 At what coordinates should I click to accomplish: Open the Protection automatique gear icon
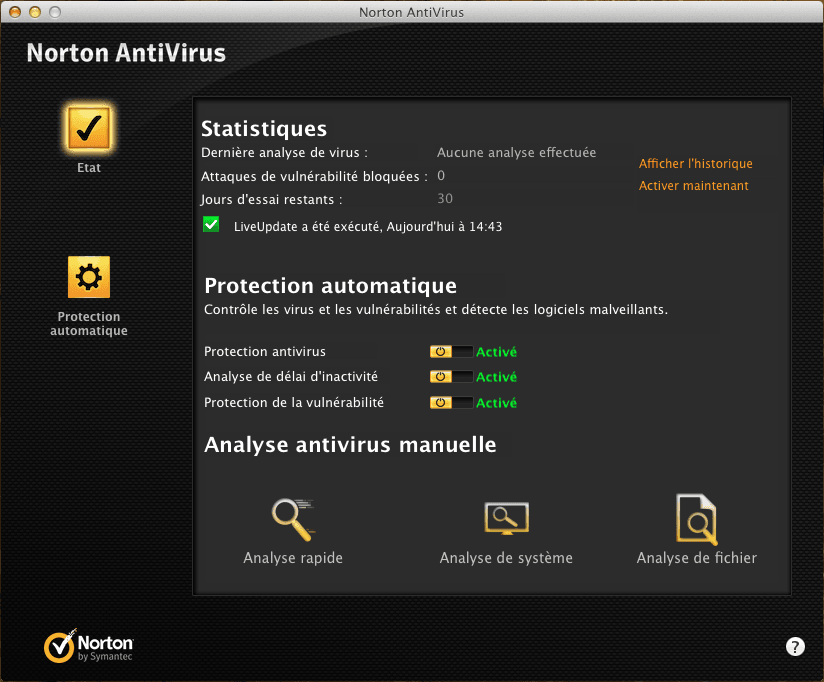coord(89,277)
